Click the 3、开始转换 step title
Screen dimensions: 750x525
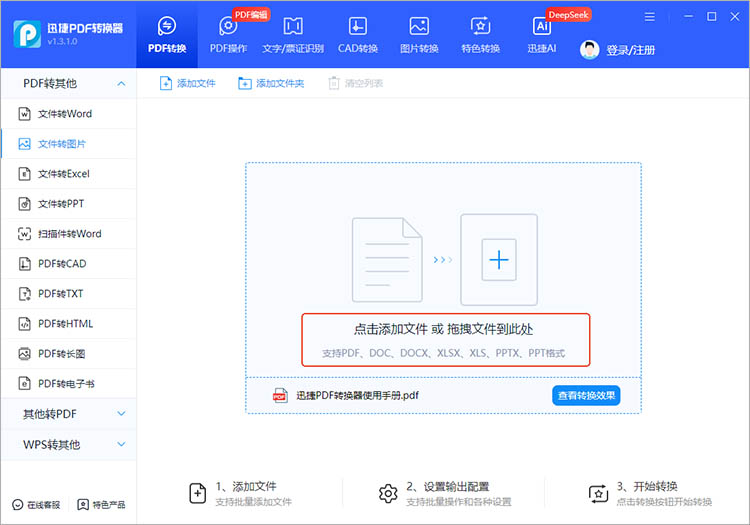647,487
